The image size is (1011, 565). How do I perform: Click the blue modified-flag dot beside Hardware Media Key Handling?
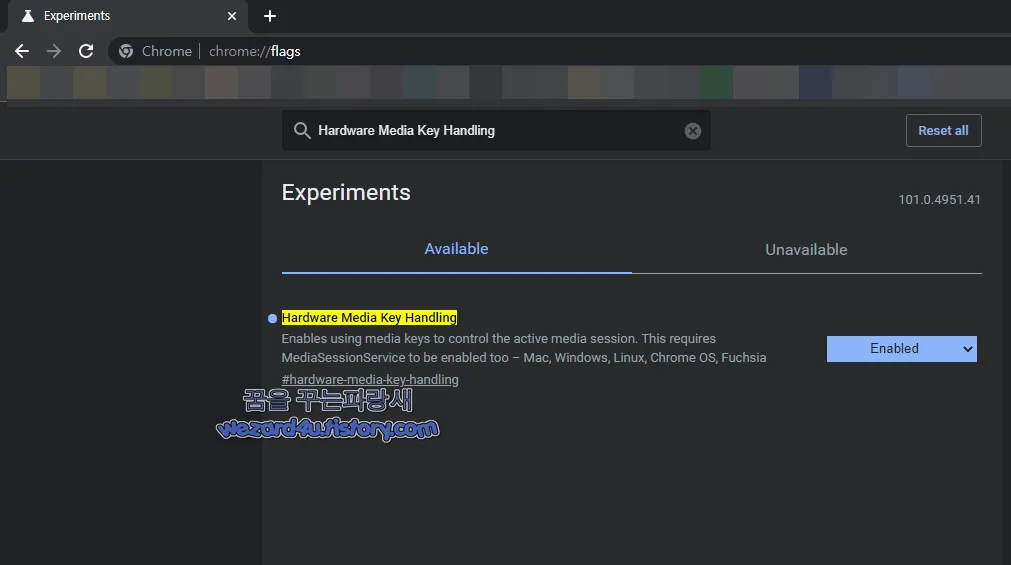click(272, 318)
